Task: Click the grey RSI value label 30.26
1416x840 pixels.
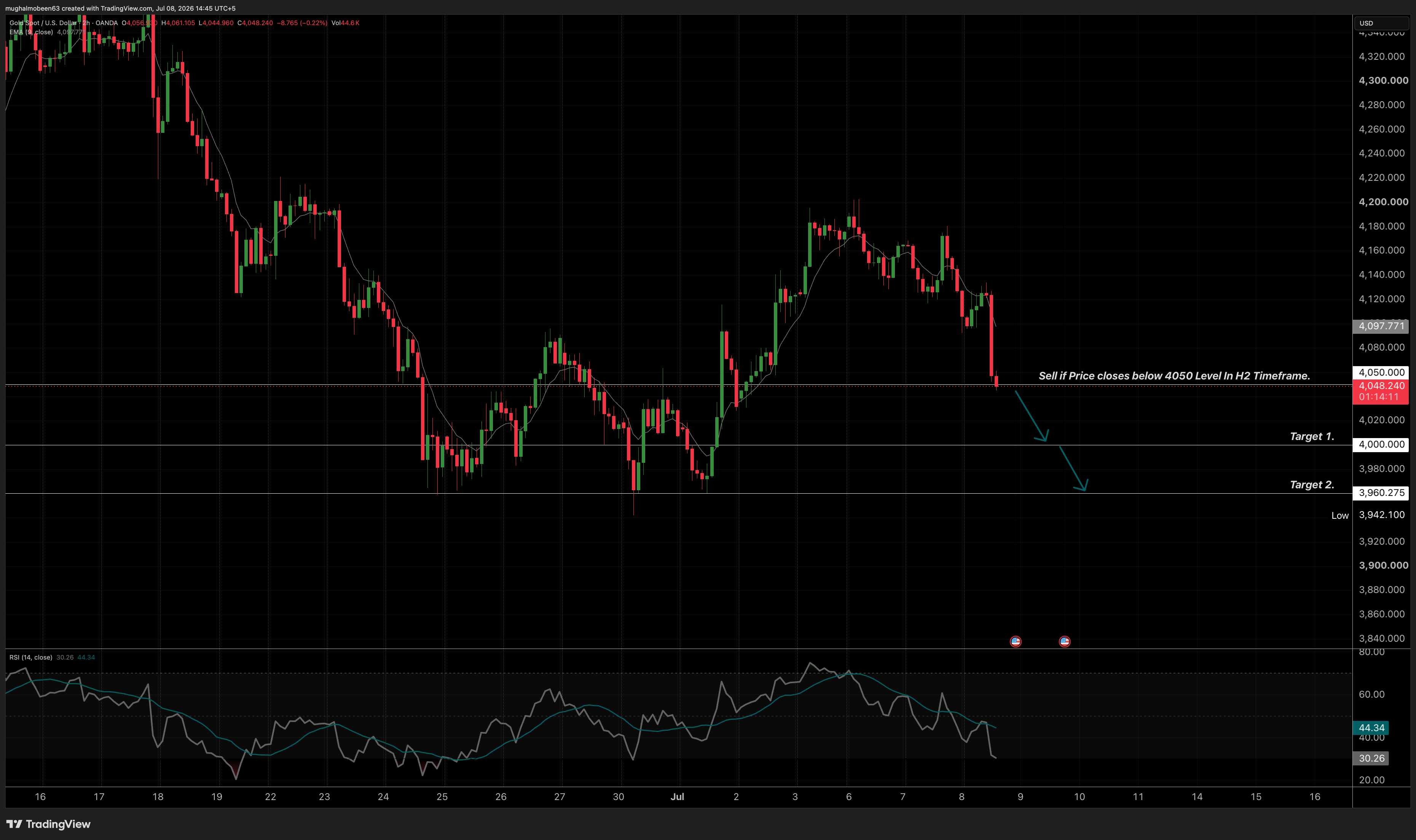Action: (1371, 759)
